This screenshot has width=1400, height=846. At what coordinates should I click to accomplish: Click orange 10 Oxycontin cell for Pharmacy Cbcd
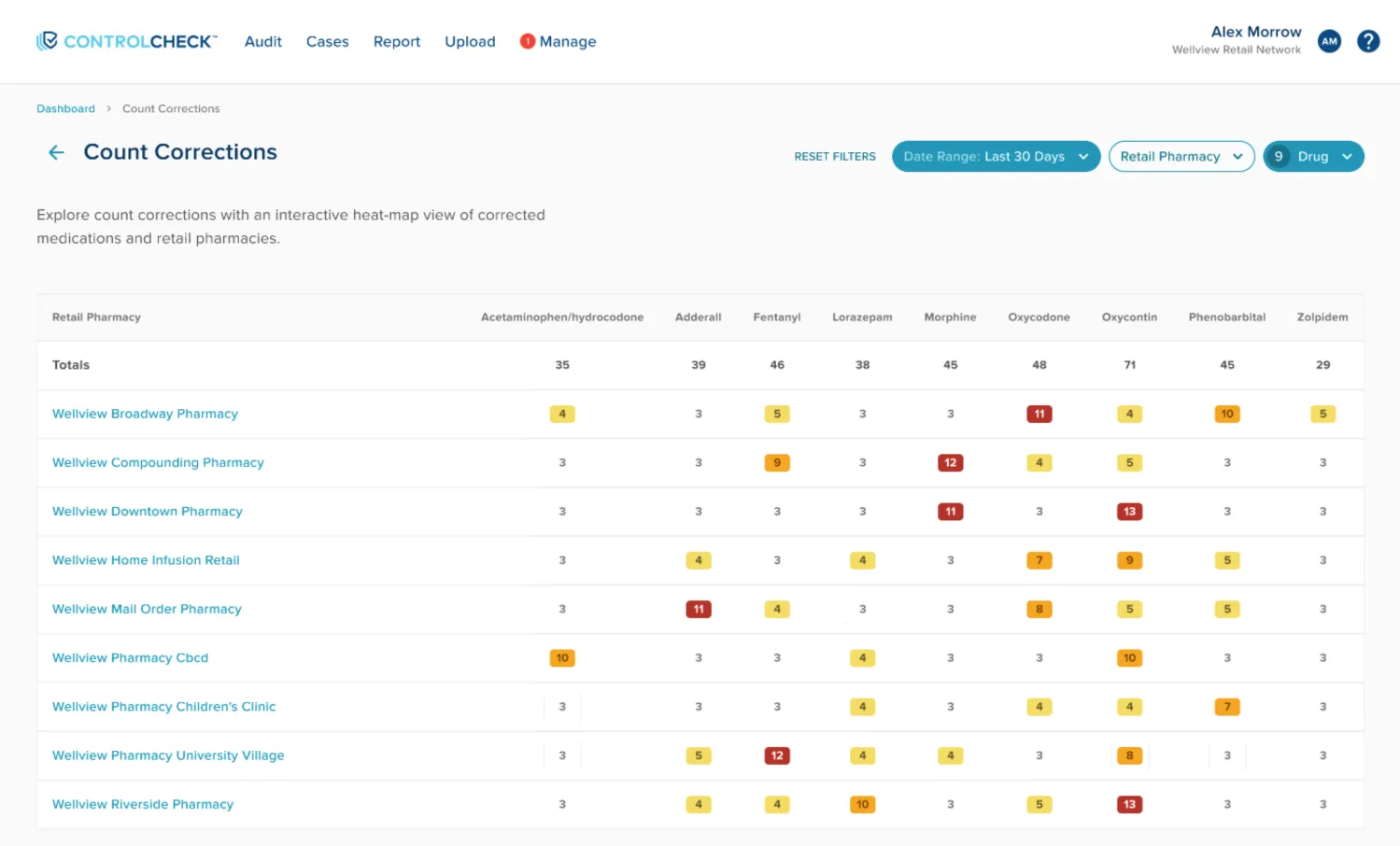(x=1130, y=657)
